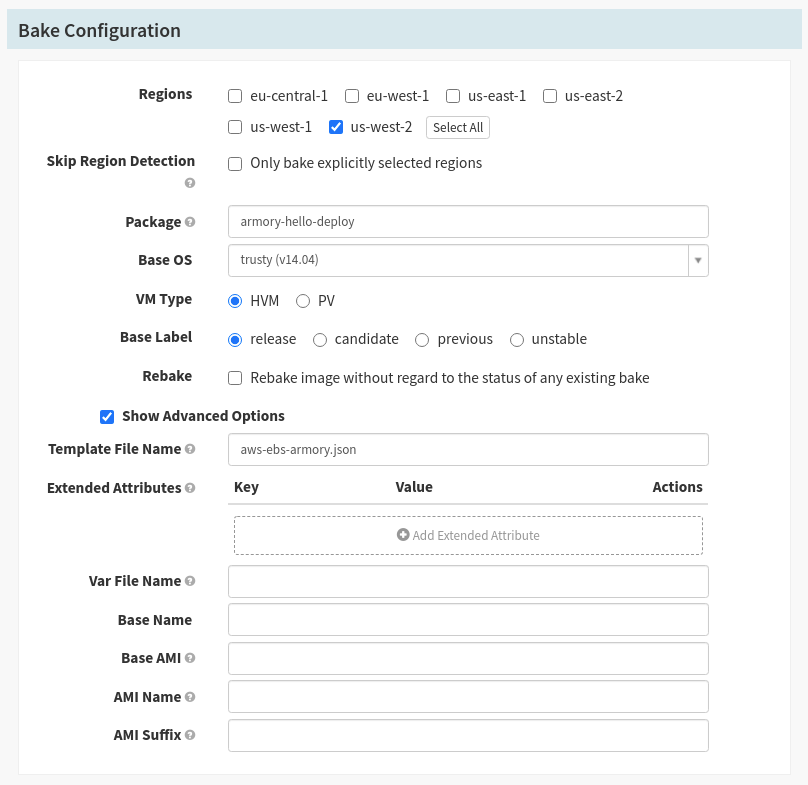Click help icon beside Var File Name
This screenshot has height=785, width=808.
[x=190, y=581]
